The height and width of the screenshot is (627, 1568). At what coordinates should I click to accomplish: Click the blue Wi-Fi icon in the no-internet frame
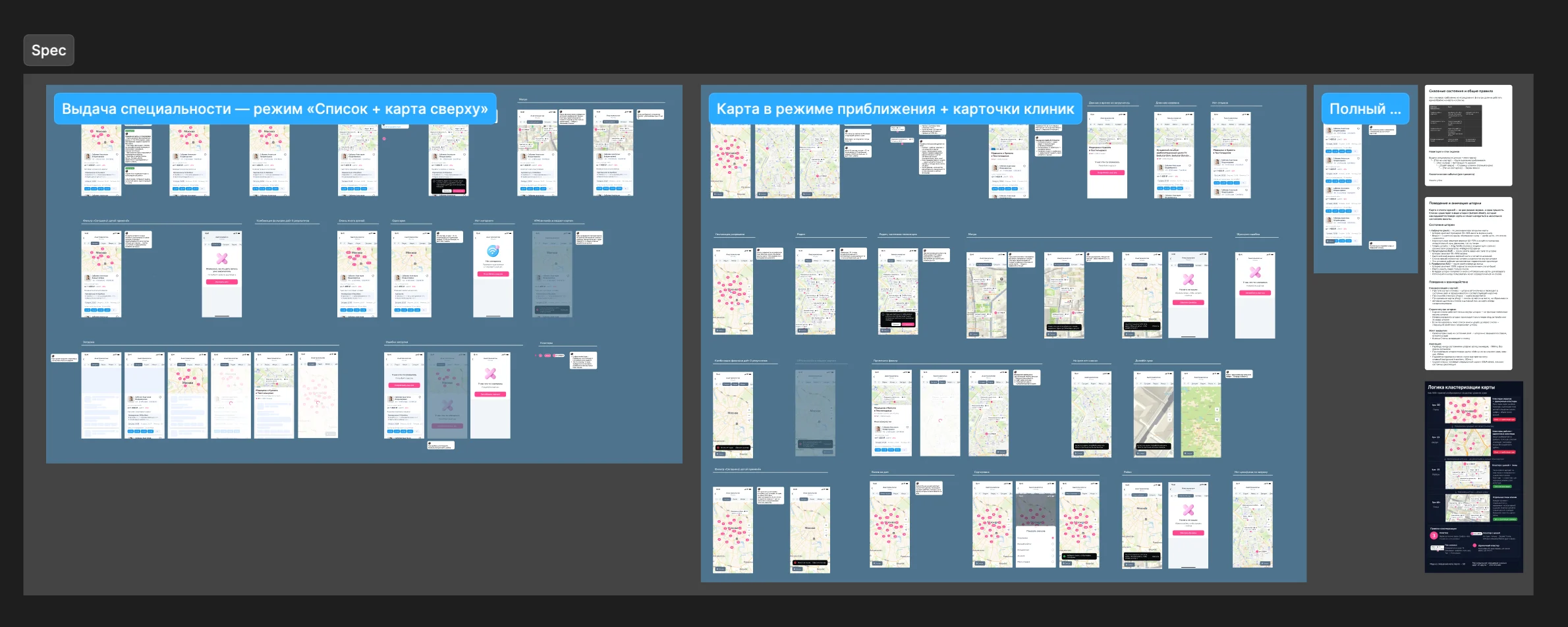click(x=493, y=251)
